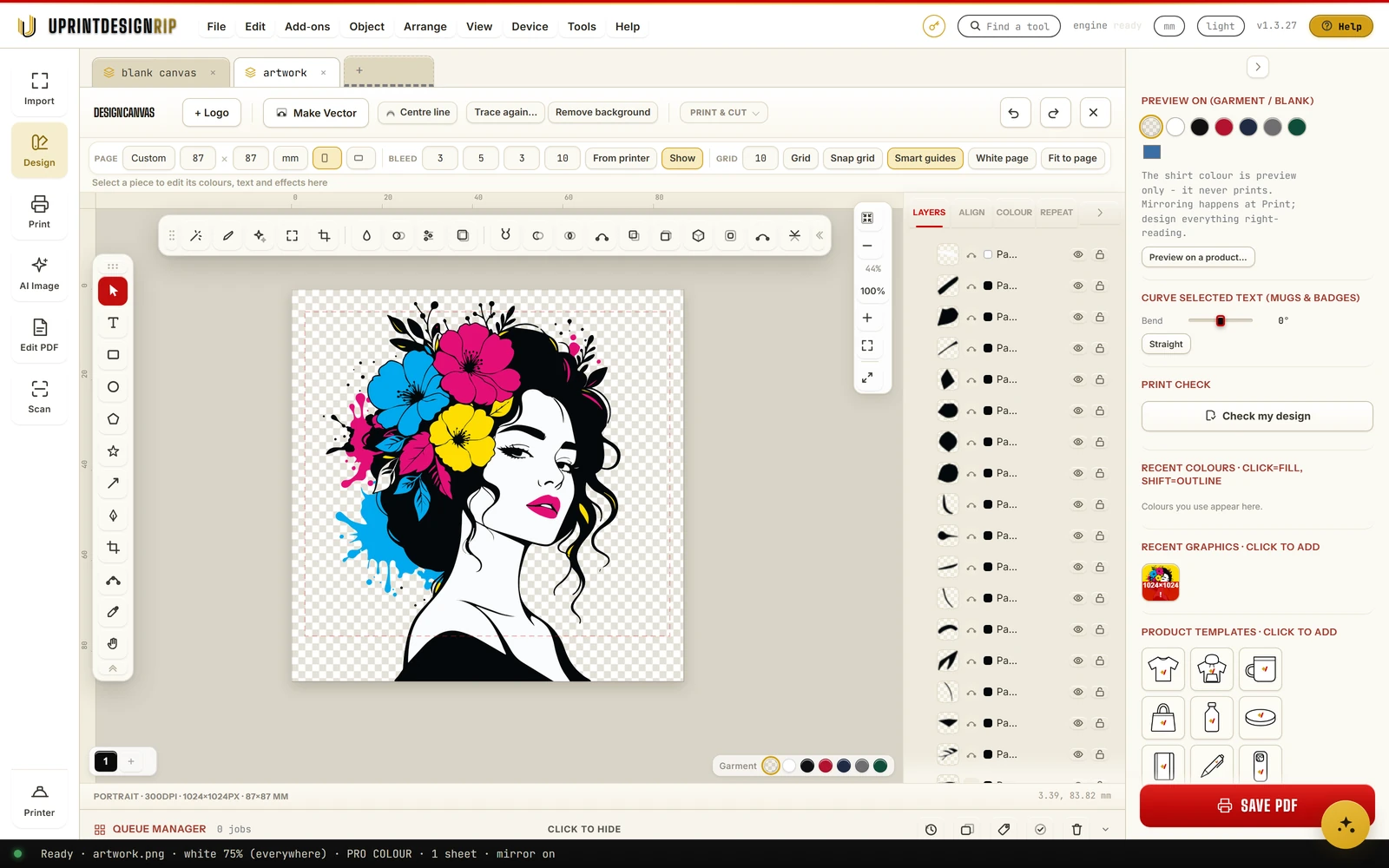Open the Print & Cut dropdown

[724, 113]
